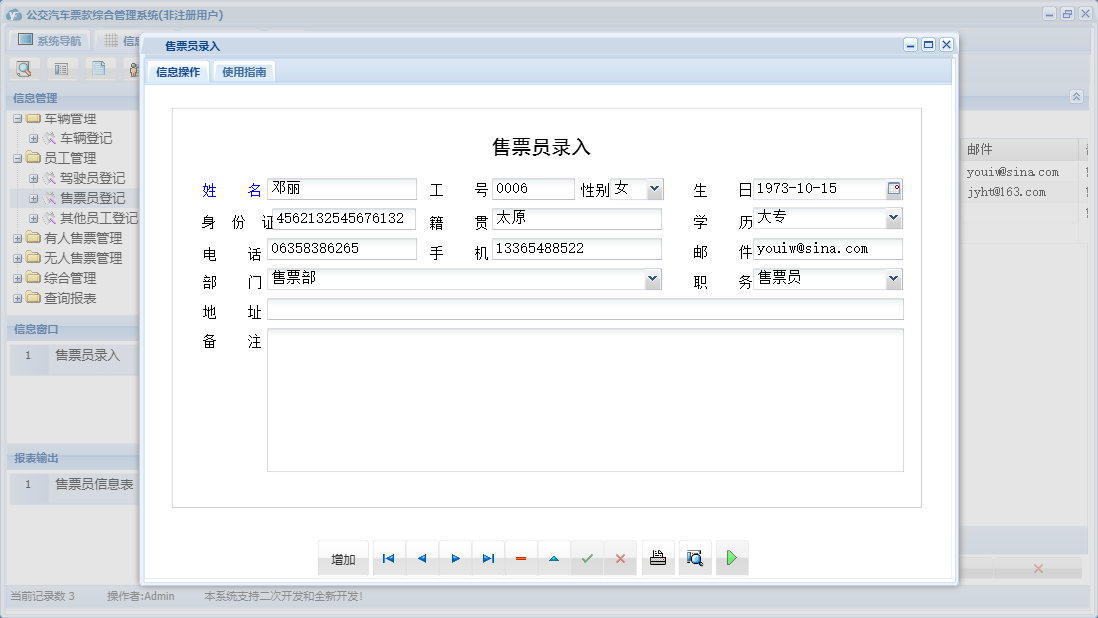Switch to the 信息操作 tab
Image resolution: width=1098 pixels, height=618 pixels.
pyautogui.click(x=177, y=71)
